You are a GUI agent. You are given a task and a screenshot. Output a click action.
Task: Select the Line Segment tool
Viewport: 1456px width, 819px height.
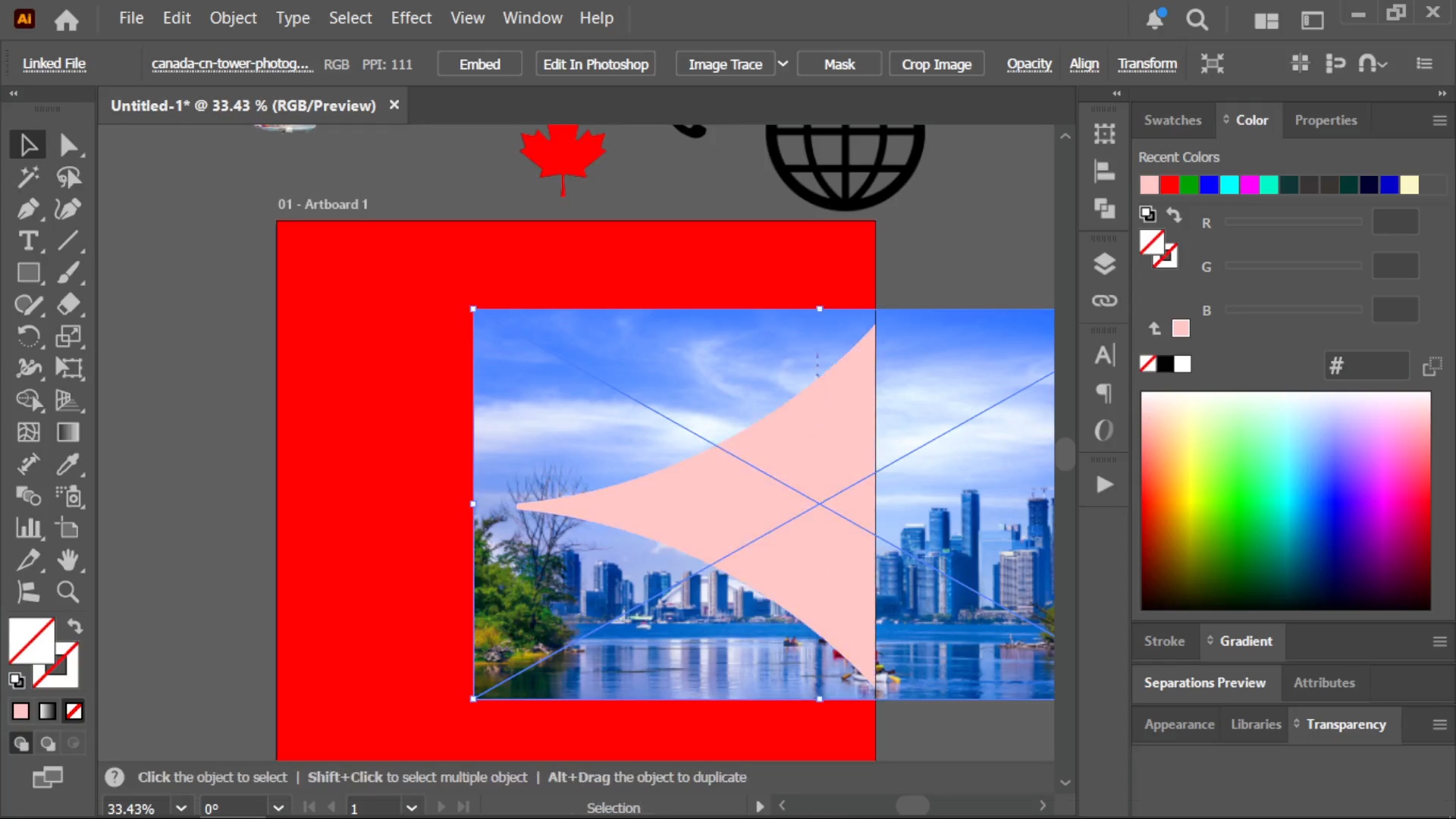coord(68,241)
